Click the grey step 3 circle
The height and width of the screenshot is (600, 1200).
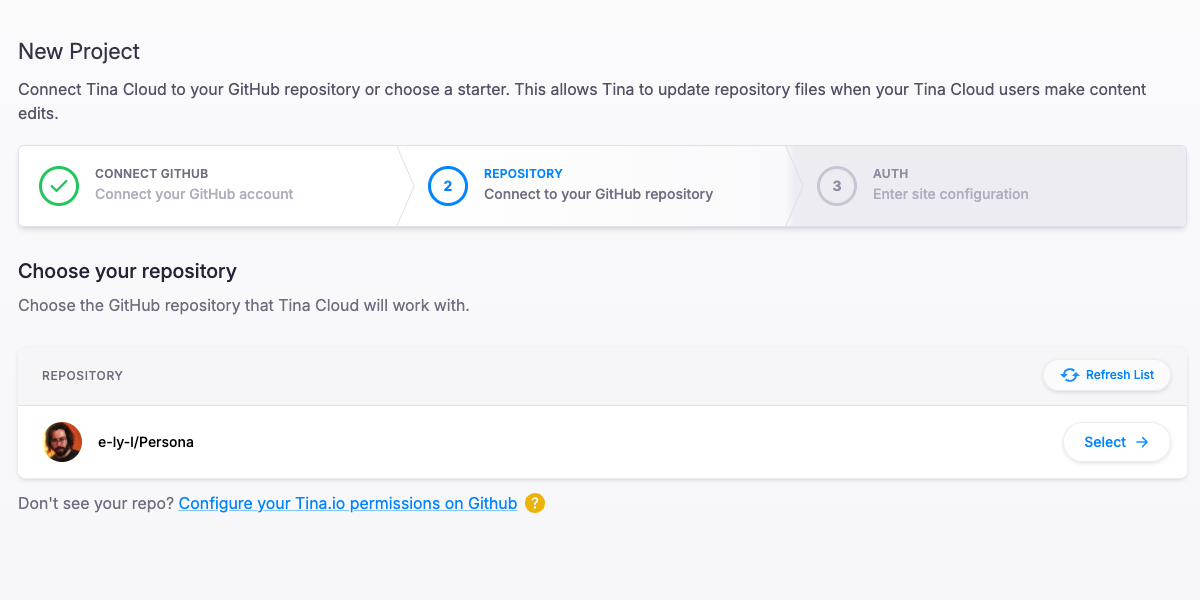pos(836,186)
